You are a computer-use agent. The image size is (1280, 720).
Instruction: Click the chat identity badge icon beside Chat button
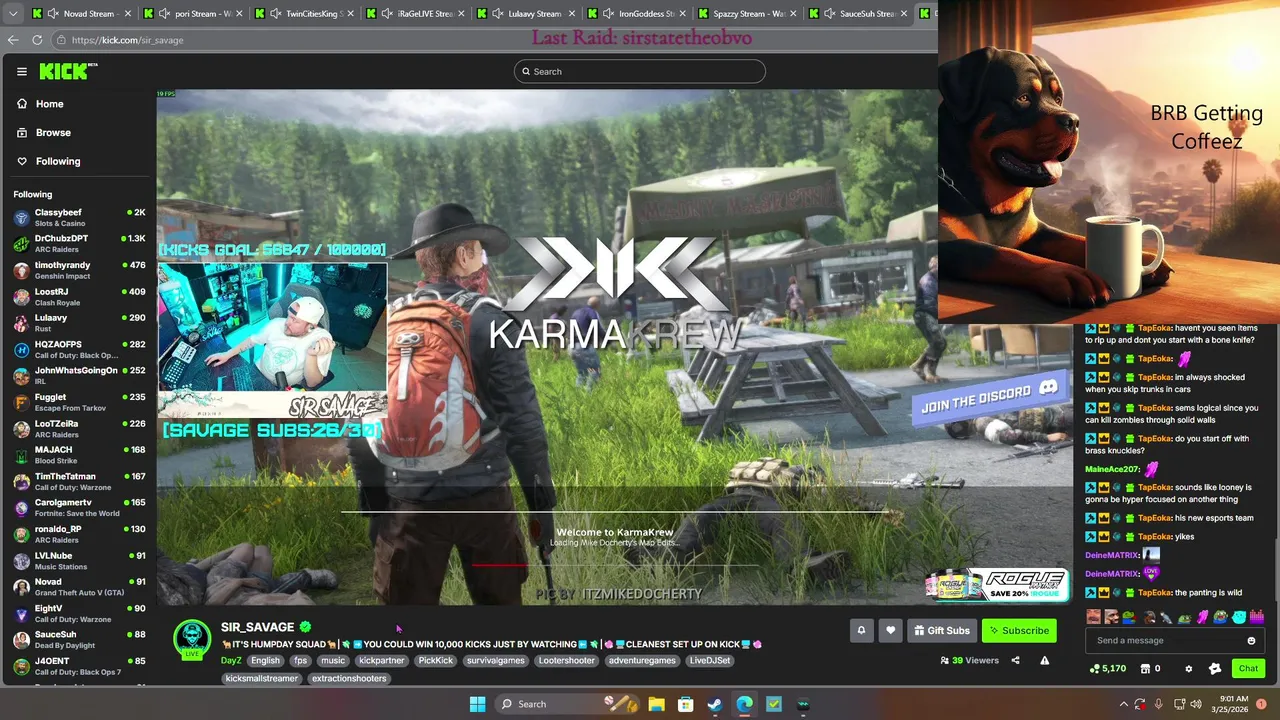point(1215,668)
